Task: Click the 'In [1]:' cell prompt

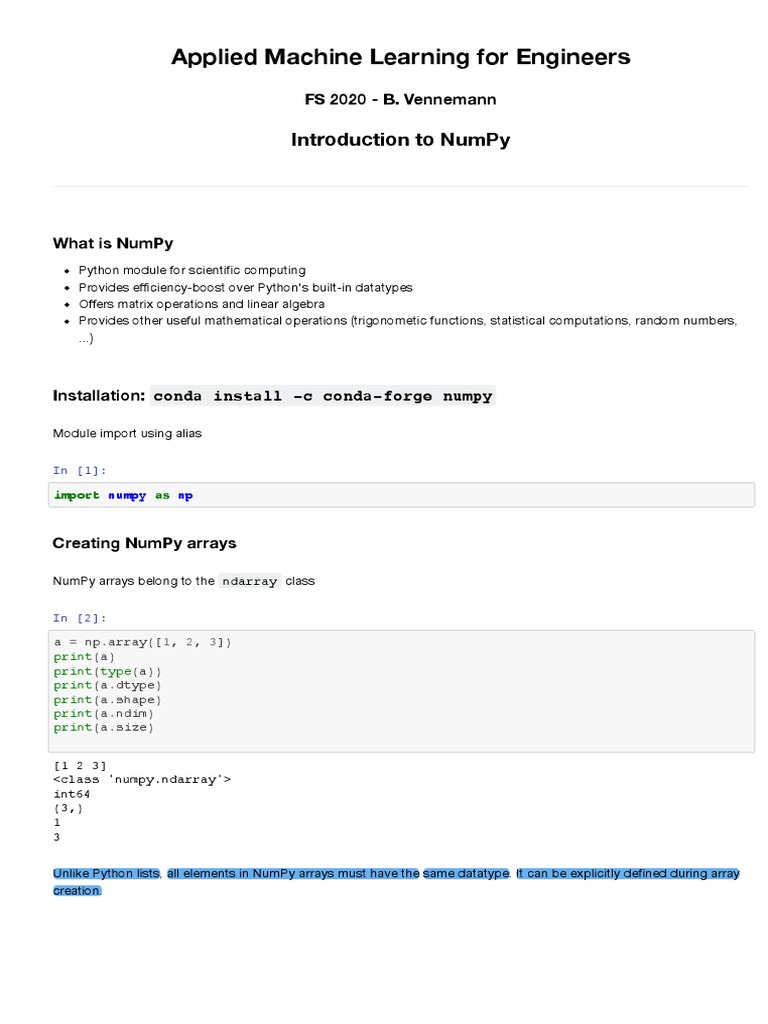Action: tap(79, 470)
